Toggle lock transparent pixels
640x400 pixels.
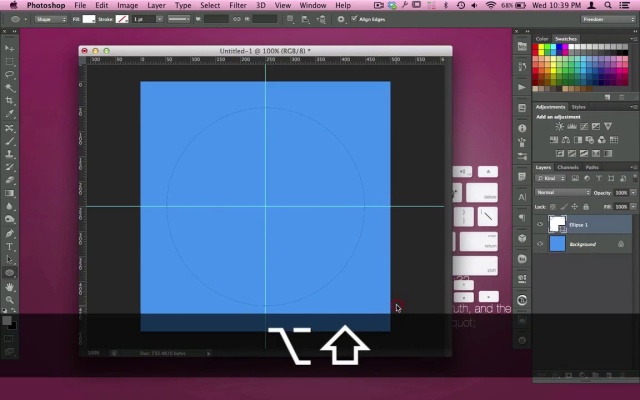[x=553, y=207]
